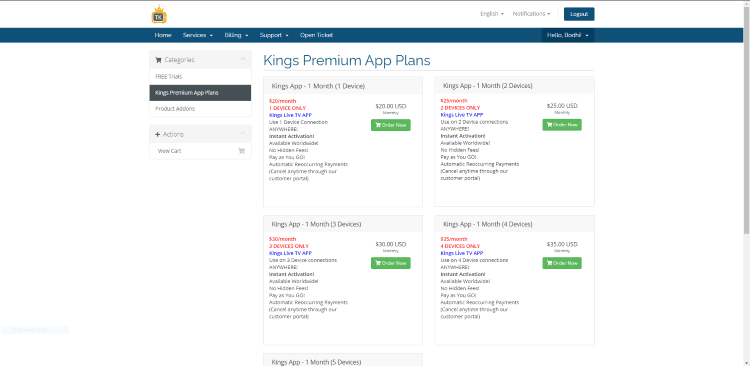This screenshot has height=366, width=750.
Task: Click Kings App - 1 Month (5 Devices) heading
Action: click(x=316, y=362)
